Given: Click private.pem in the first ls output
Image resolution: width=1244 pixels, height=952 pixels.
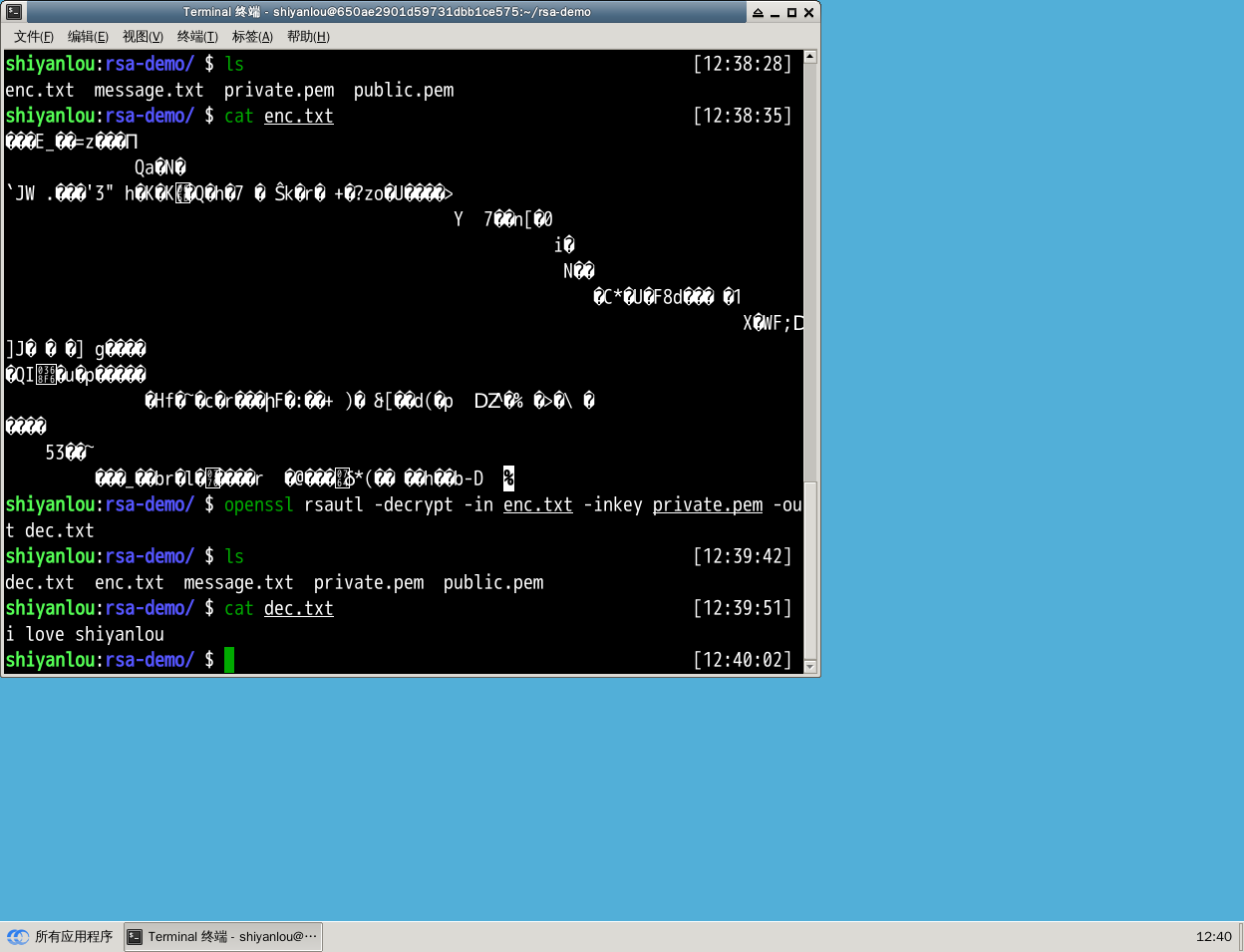Looking at the screenshot, I should 279,90.
